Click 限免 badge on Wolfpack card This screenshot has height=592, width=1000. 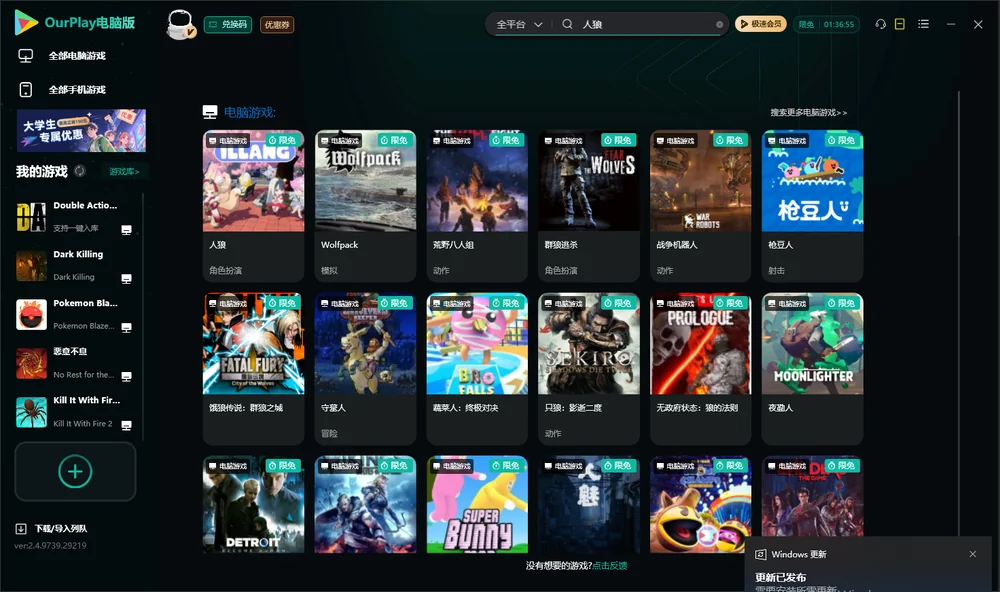tap(393, 140)
